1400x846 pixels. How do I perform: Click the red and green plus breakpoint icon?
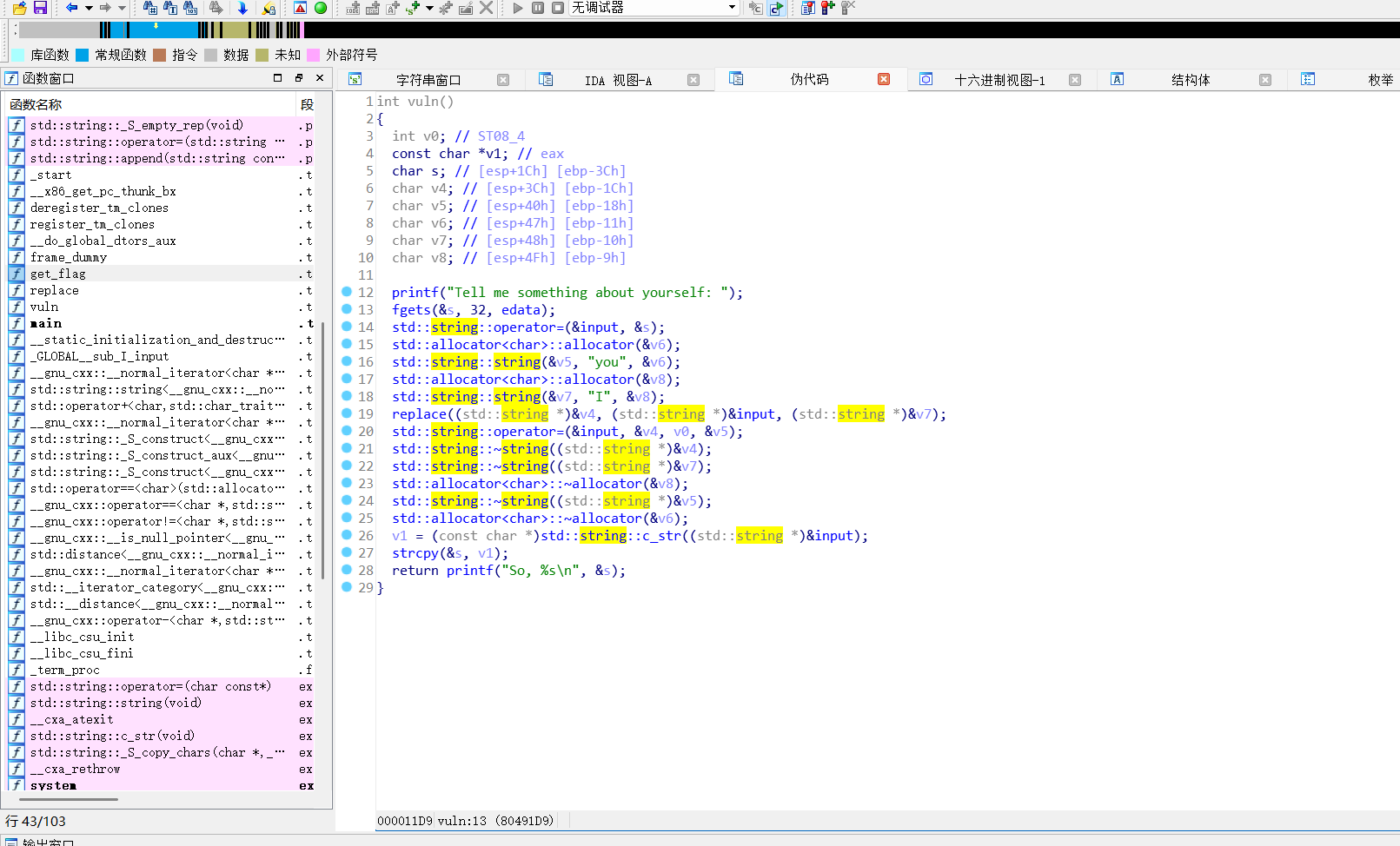tap(827, 8)
